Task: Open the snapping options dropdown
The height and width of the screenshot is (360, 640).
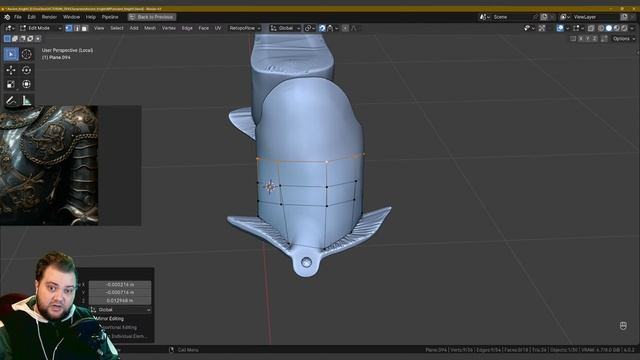Action: [x=333, y=28]
